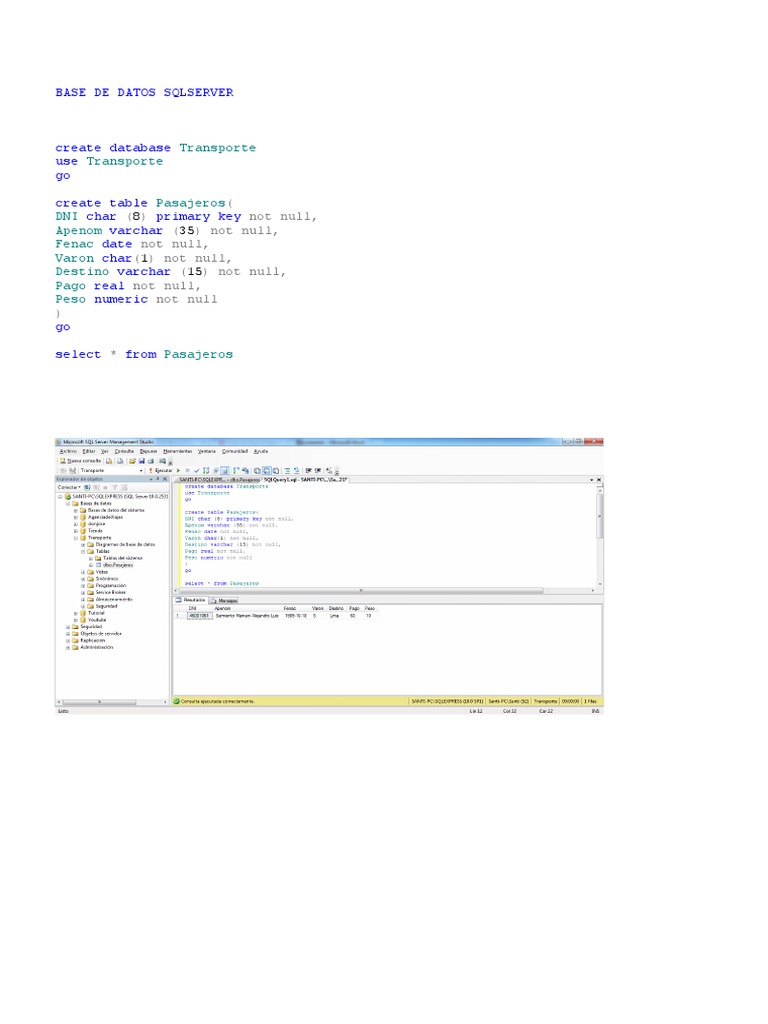This screenshot has width=768, height=1024.
Task: Click the green debug play icon
Action: click(x=179, y=470)
